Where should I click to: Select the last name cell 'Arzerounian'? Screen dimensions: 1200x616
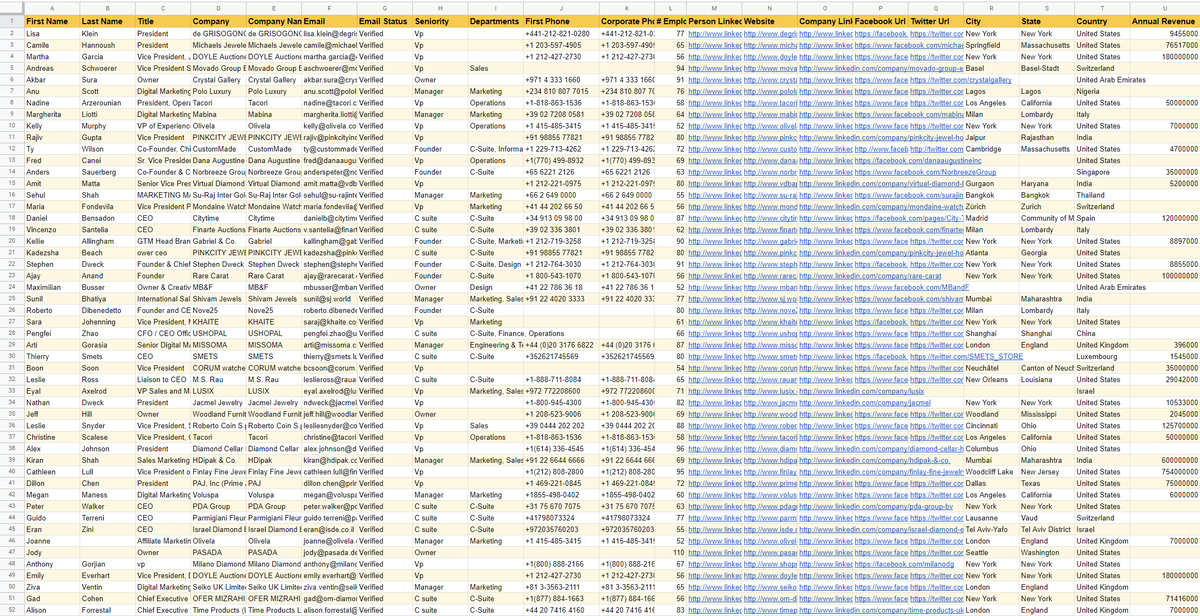click(107, 103)
